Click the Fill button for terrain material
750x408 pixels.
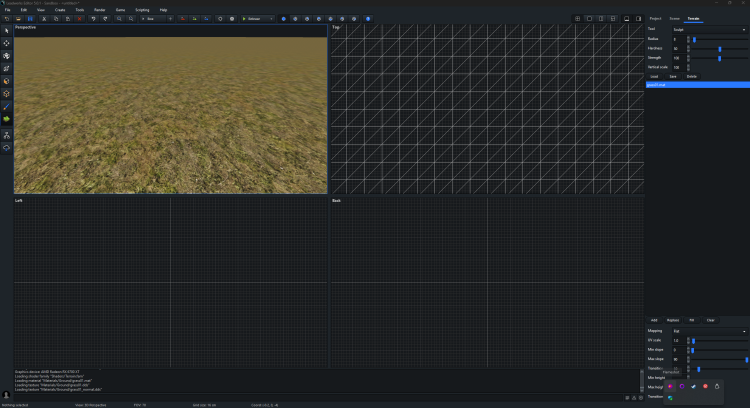pyautogui.click(x=691, y=320)
